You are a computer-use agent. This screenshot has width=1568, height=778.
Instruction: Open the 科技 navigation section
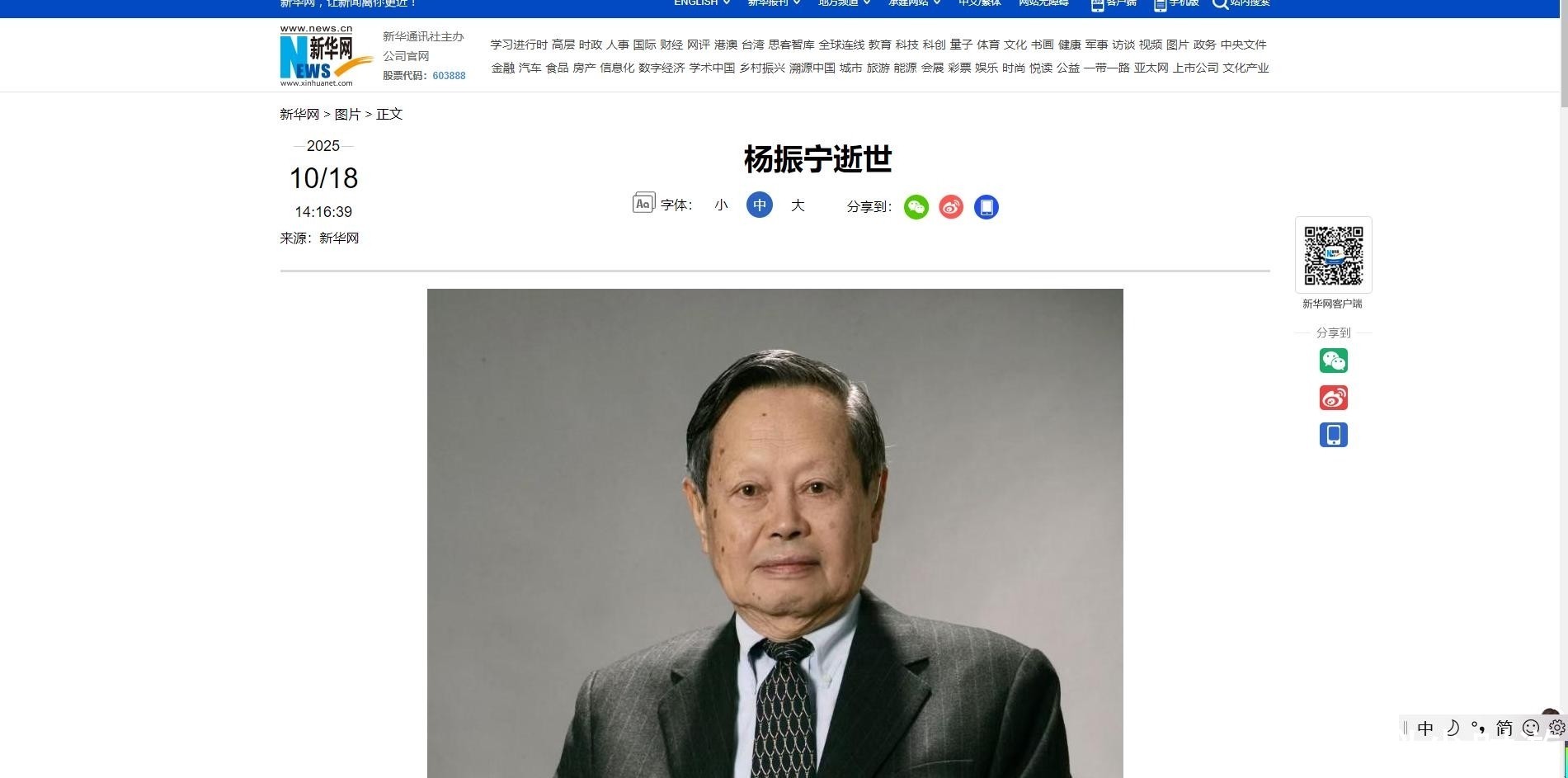[907, 45]
